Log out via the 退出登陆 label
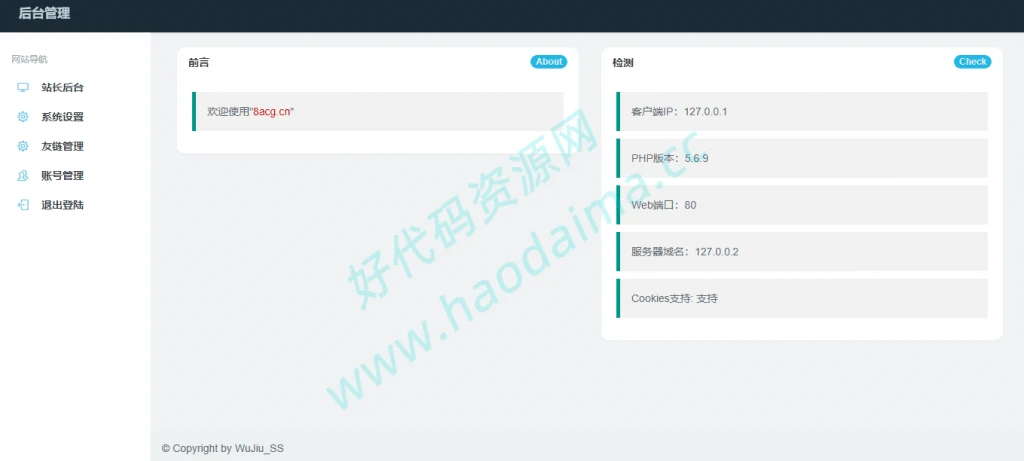The width and height of the screenshot is (1024, 461). tap(62, 205)
